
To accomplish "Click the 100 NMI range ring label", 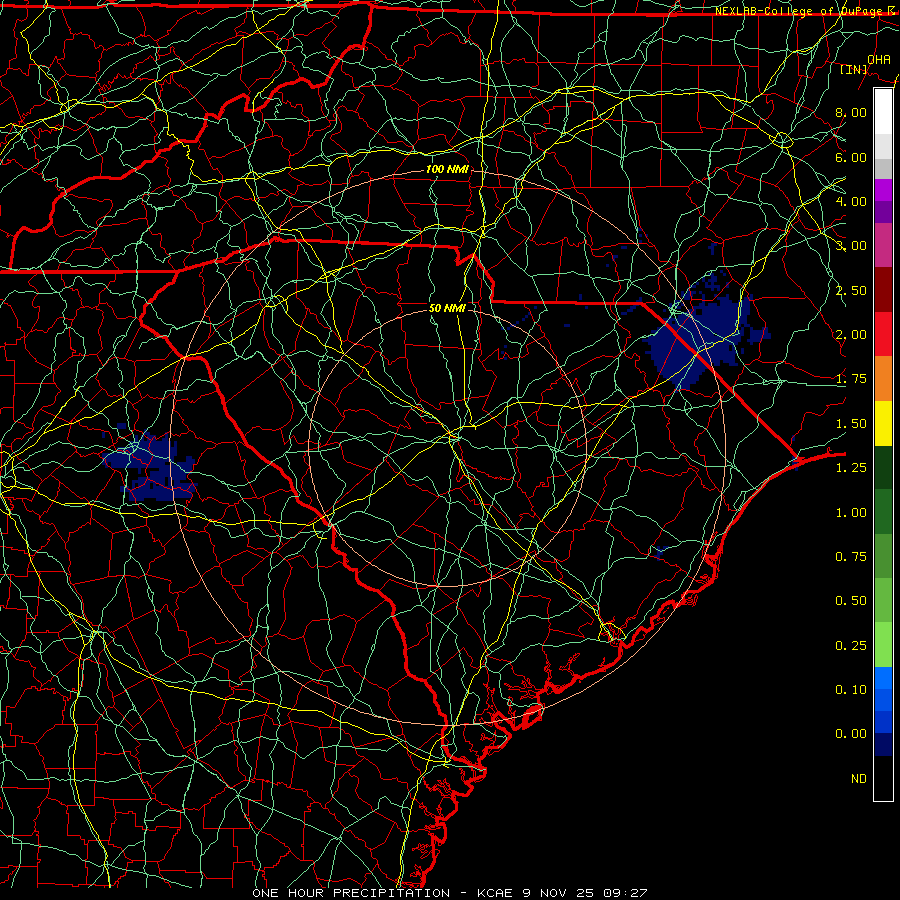I will click(x=447, y=169).
